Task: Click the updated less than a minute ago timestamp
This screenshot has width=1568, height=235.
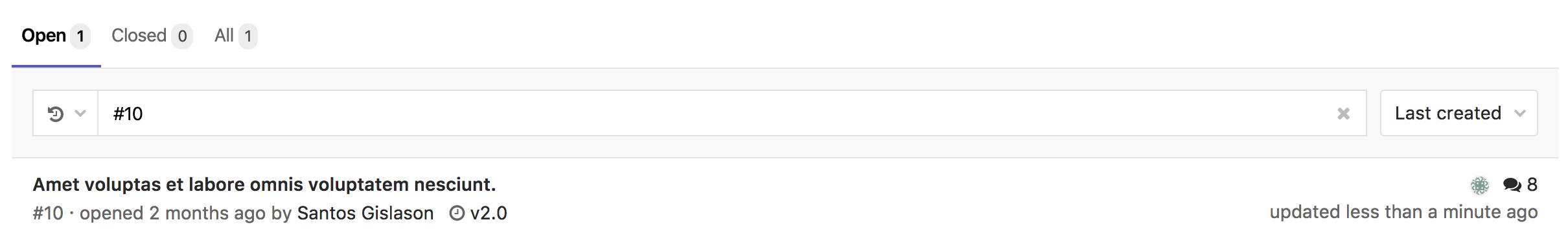Action: click(1403, 212)
